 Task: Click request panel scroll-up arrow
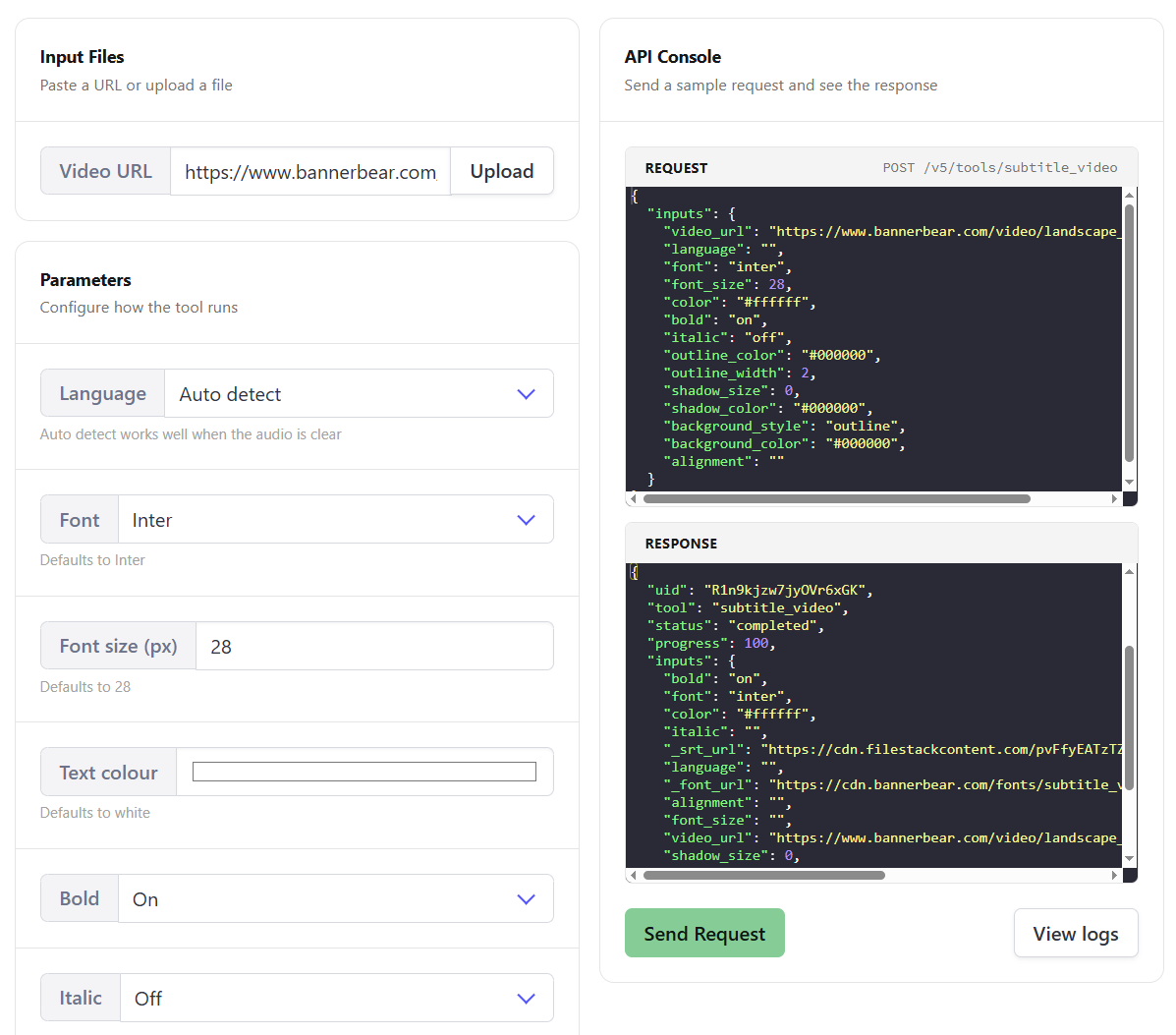[1129, 196]
